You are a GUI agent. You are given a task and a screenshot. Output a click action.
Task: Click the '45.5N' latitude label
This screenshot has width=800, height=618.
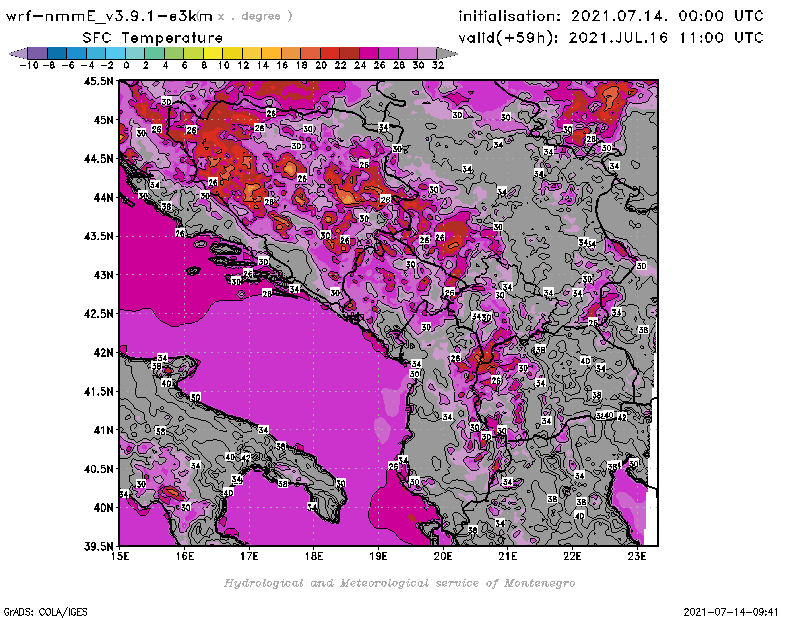(x=99, y=81)
